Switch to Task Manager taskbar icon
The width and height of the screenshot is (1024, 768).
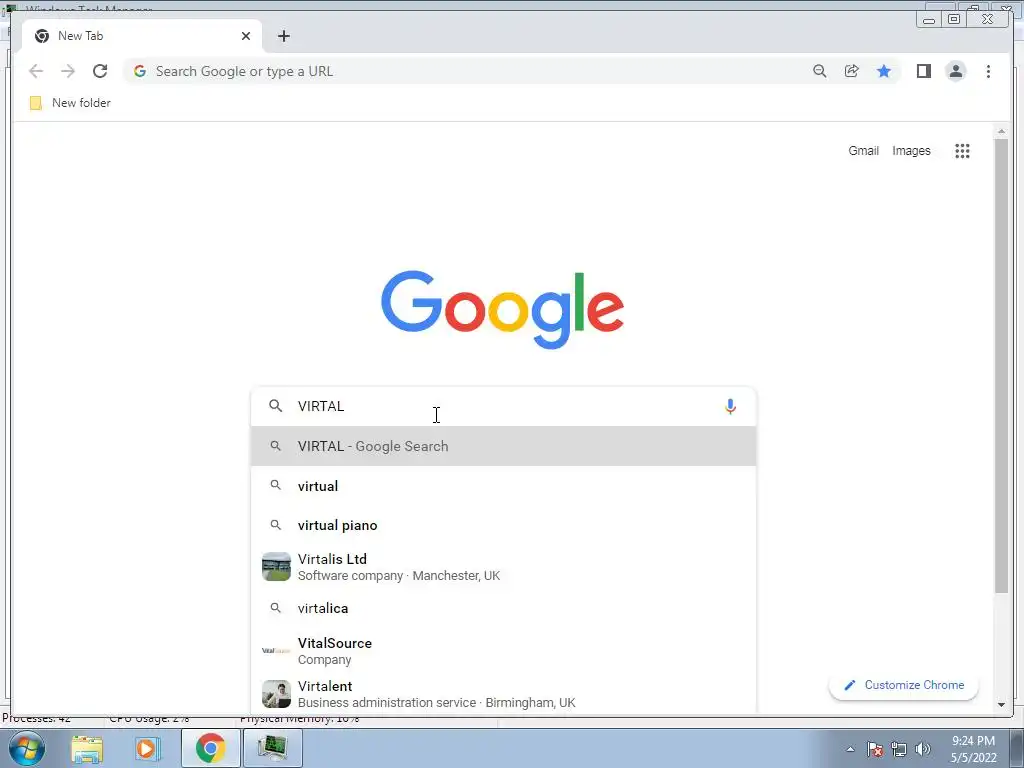coord(272,748)
